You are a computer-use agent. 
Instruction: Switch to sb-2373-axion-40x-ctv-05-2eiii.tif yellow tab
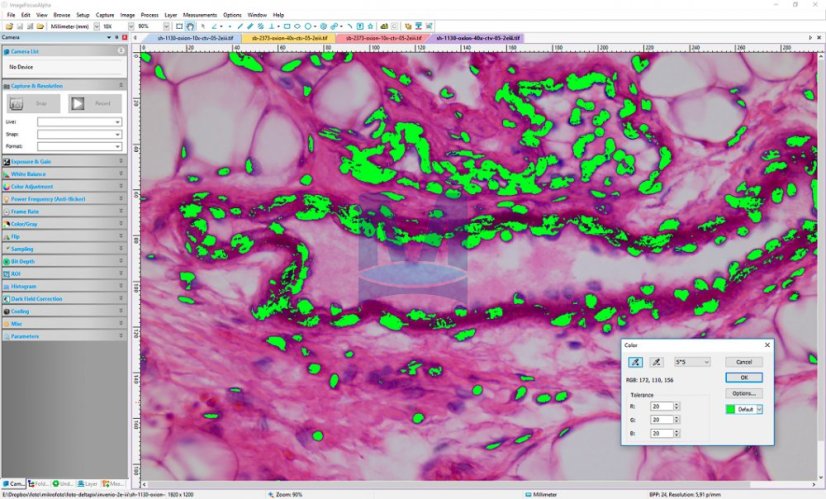(x=289, y=38)
